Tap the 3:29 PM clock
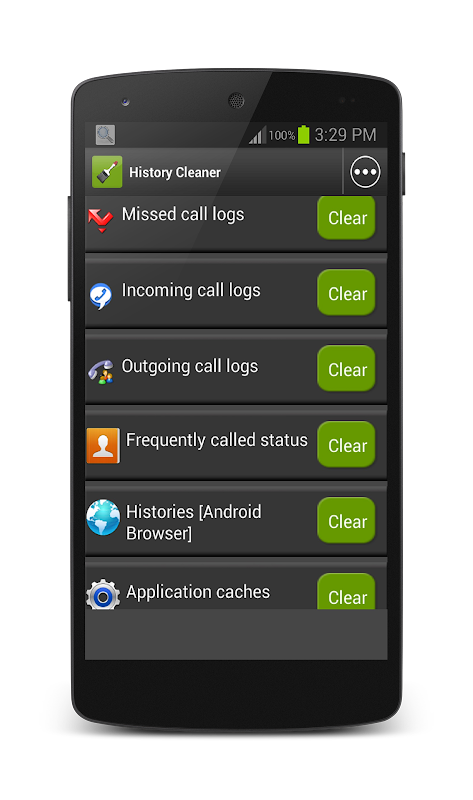This screenshot has height=800, width=473. pyautogui.click(x=345, y=135)
